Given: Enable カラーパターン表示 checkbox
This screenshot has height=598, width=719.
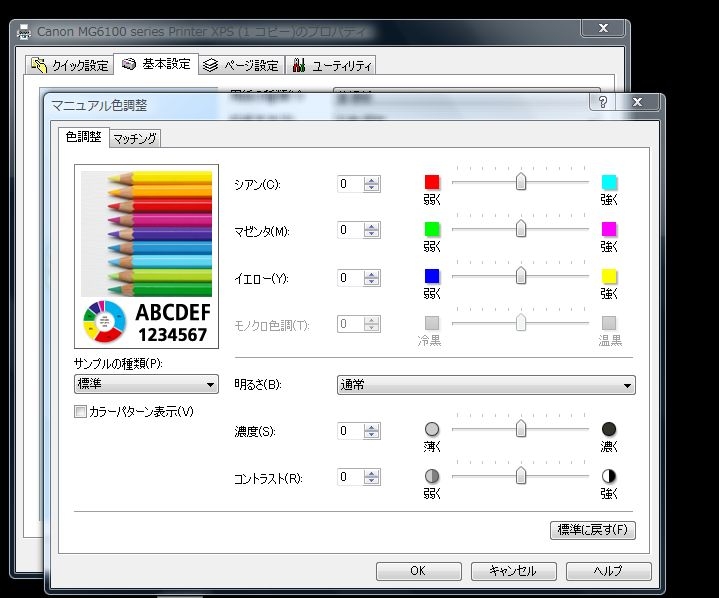Looking at the screenshot, I should [x=80, y=411].
